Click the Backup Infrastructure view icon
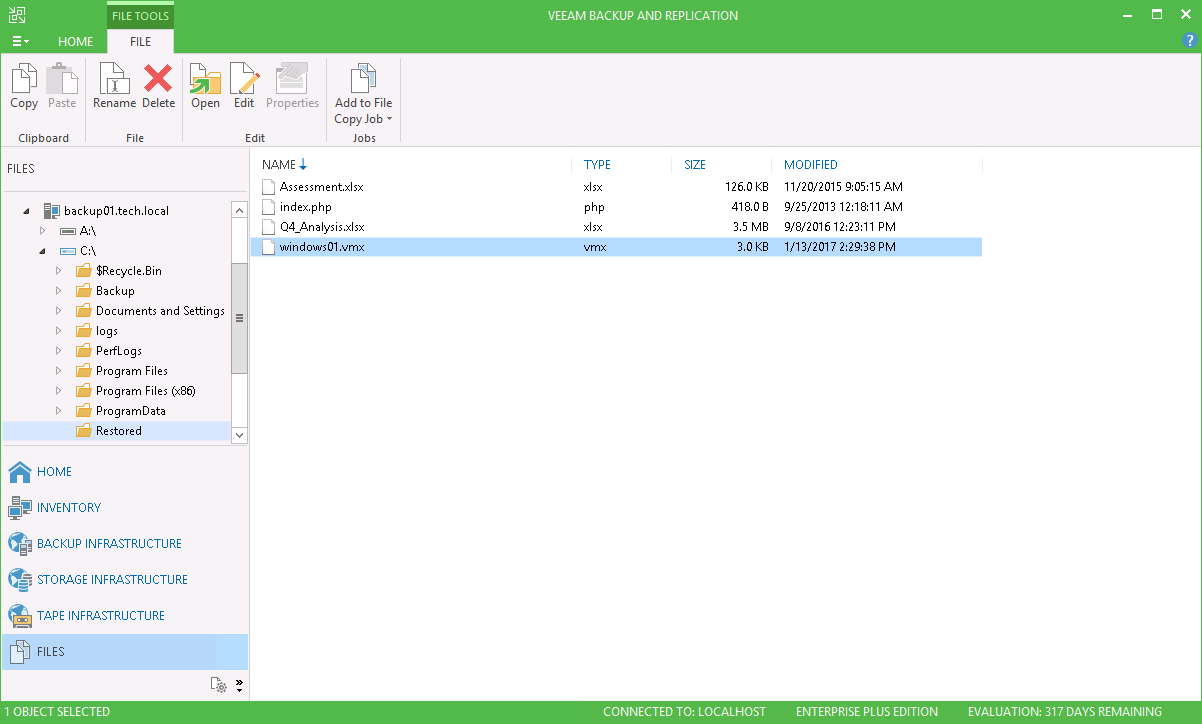Image resolution: width=1202 pixels, height=724 pixels. tap(19, 544)
